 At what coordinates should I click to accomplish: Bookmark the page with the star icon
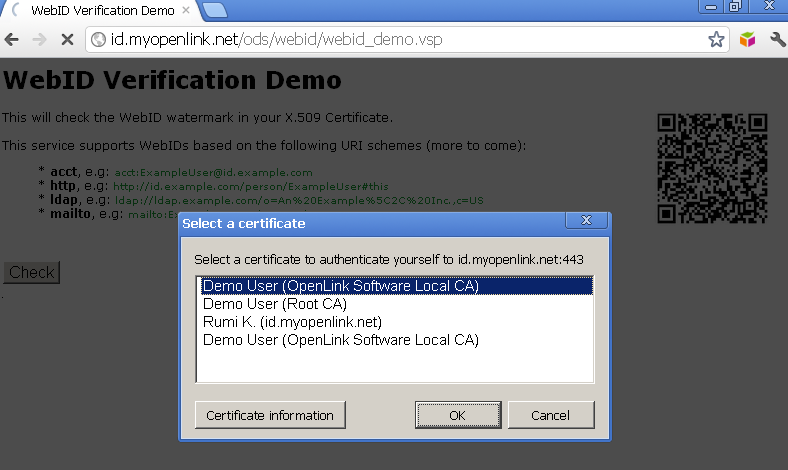pyautogui.click(x=716, y=40)
